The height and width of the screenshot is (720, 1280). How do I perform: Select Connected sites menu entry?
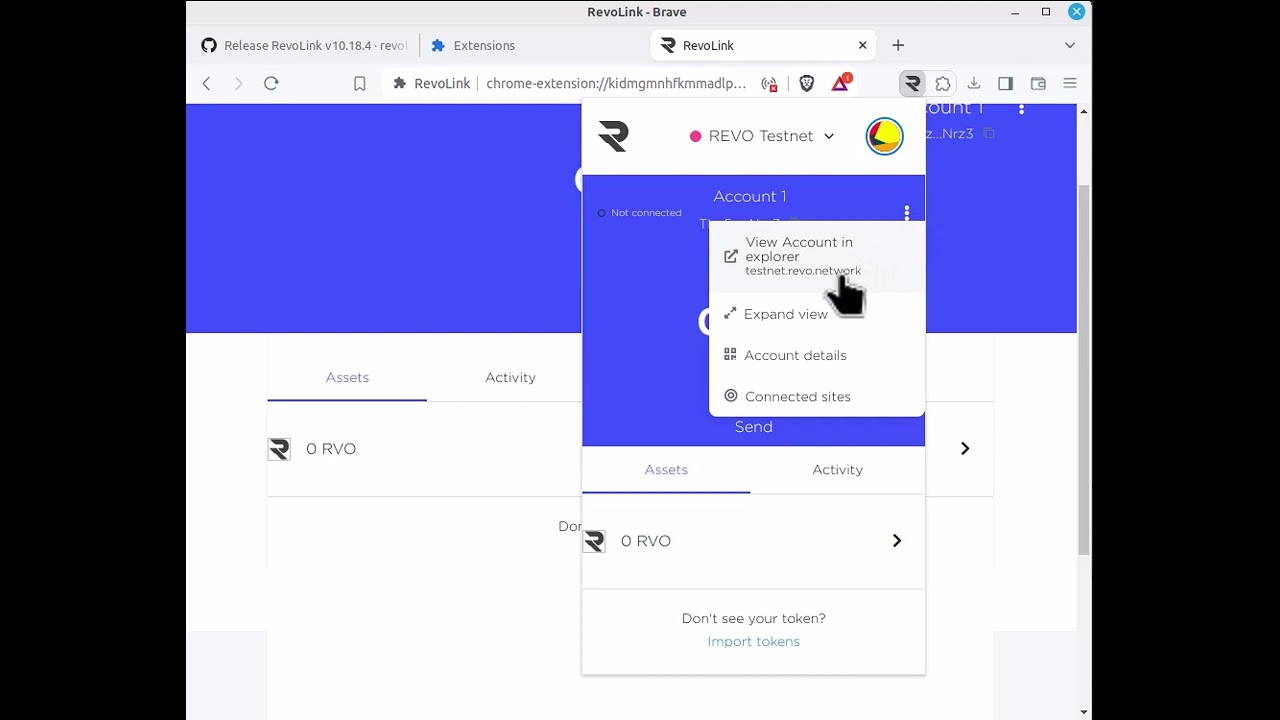click(817, 396)
